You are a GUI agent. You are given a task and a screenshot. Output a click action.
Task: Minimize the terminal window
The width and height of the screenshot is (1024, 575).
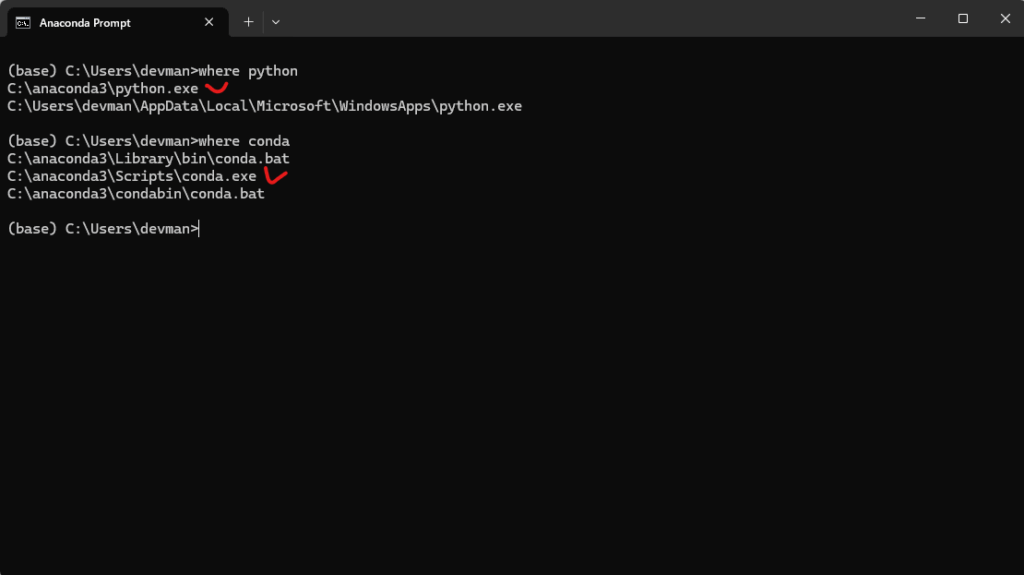920,18
